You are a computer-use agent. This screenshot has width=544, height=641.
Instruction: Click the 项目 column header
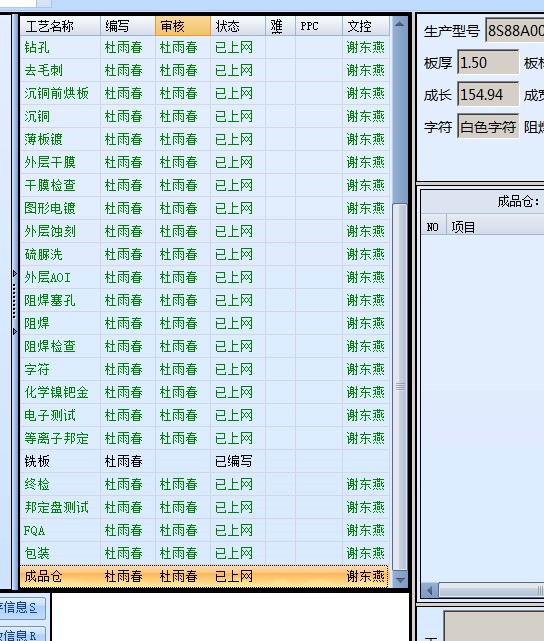(495, 227)
